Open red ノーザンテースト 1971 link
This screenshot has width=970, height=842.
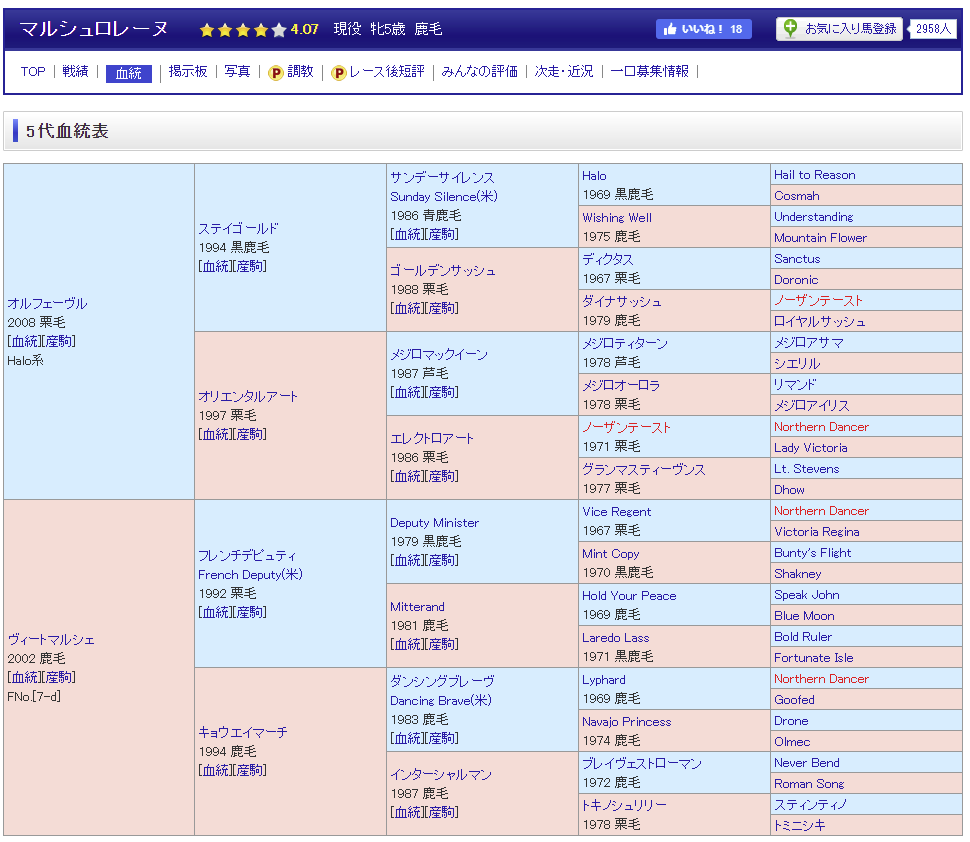(626, 427)
